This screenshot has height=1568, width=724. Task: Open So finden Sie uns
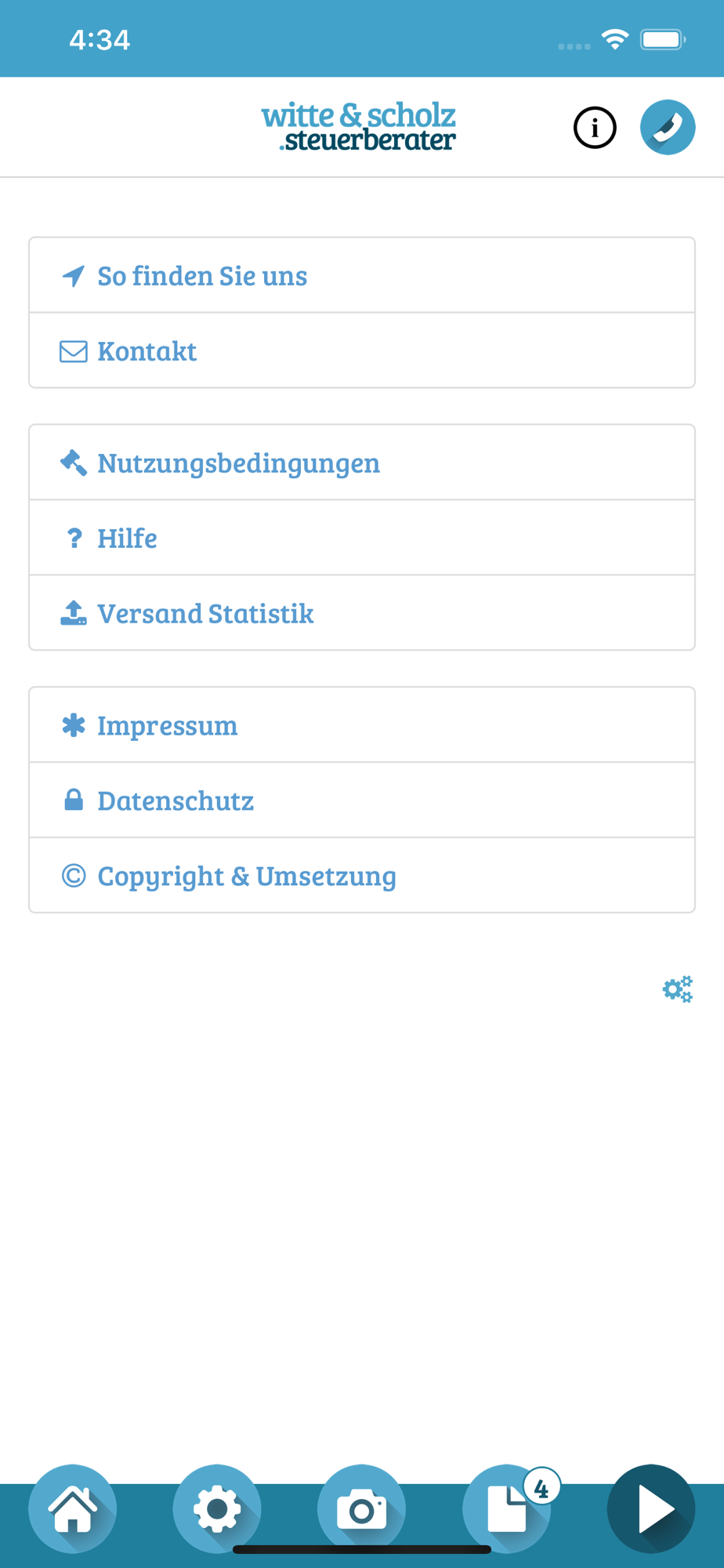pos(362,275)
